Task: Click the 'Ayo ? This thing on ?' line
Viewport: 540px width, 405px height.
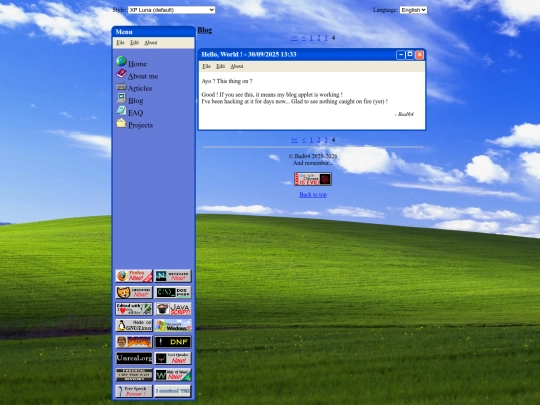Action: pyautogui.click(x=227, y=81)
